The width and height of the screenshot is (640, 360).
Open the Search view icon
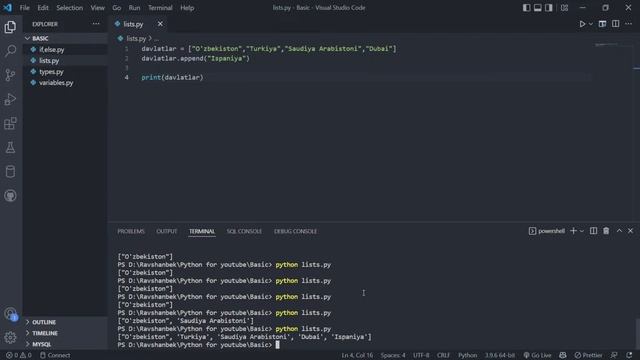tap(10, 51)
